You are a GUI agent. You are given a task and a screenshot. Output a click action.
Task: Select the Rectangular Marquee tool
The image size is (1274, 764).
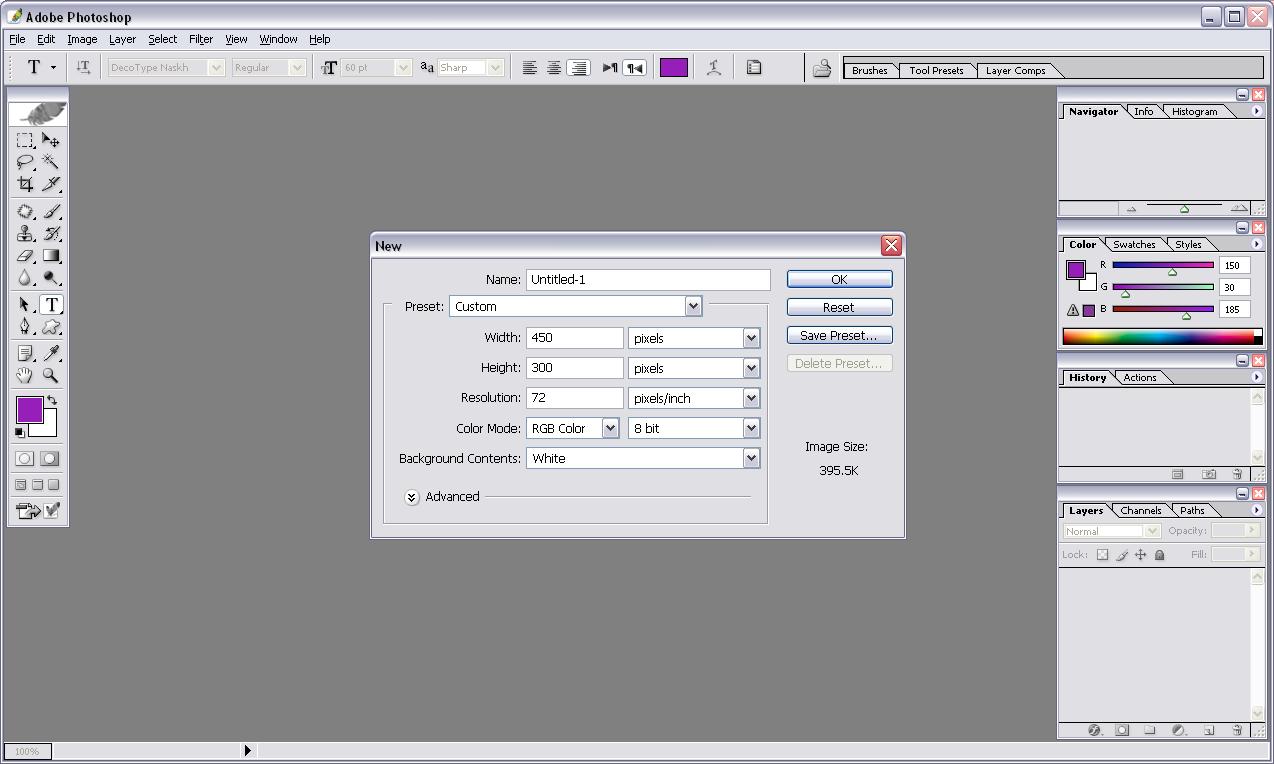pos(25,141)
